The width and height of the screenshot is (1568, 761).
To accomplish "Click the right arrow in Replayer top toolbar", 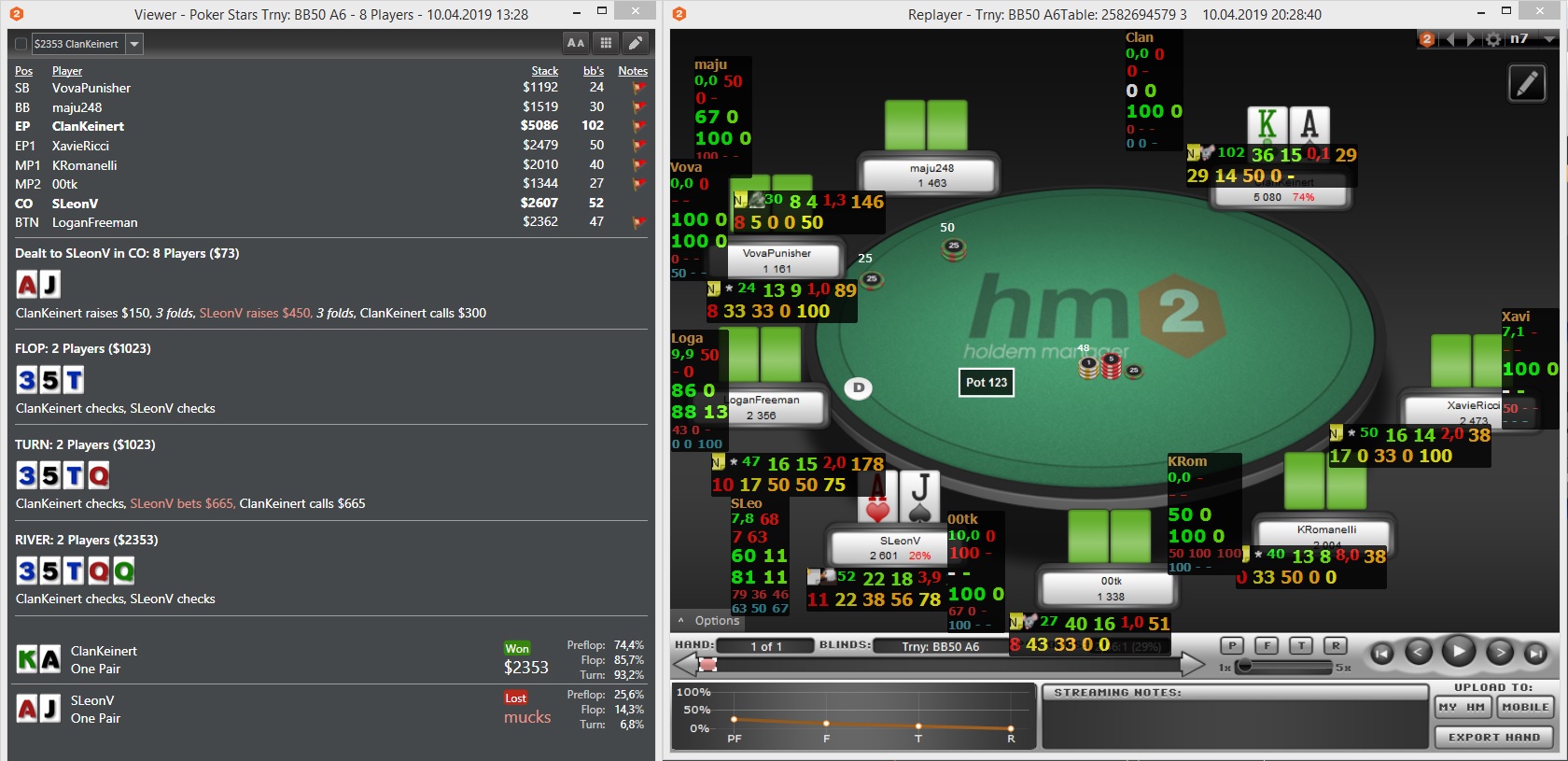I will 1471,39.
